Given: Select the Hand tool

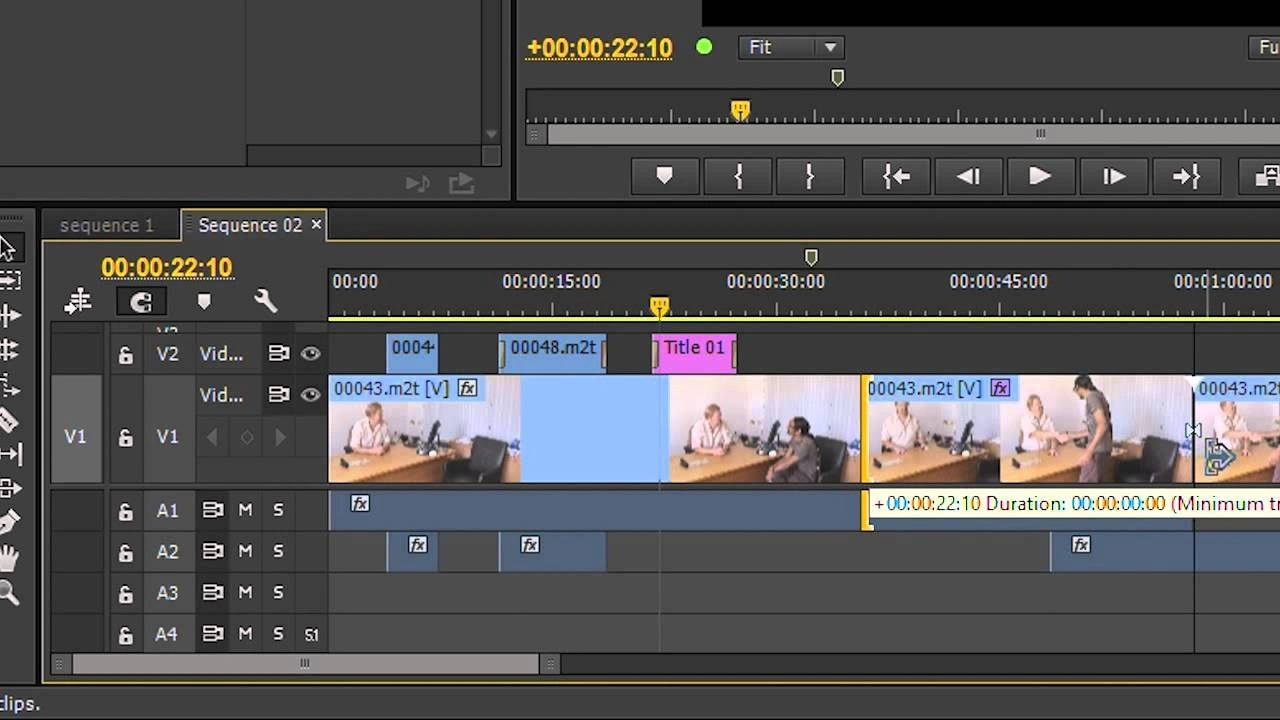Looking at the screenshot, I should point(8,558).
